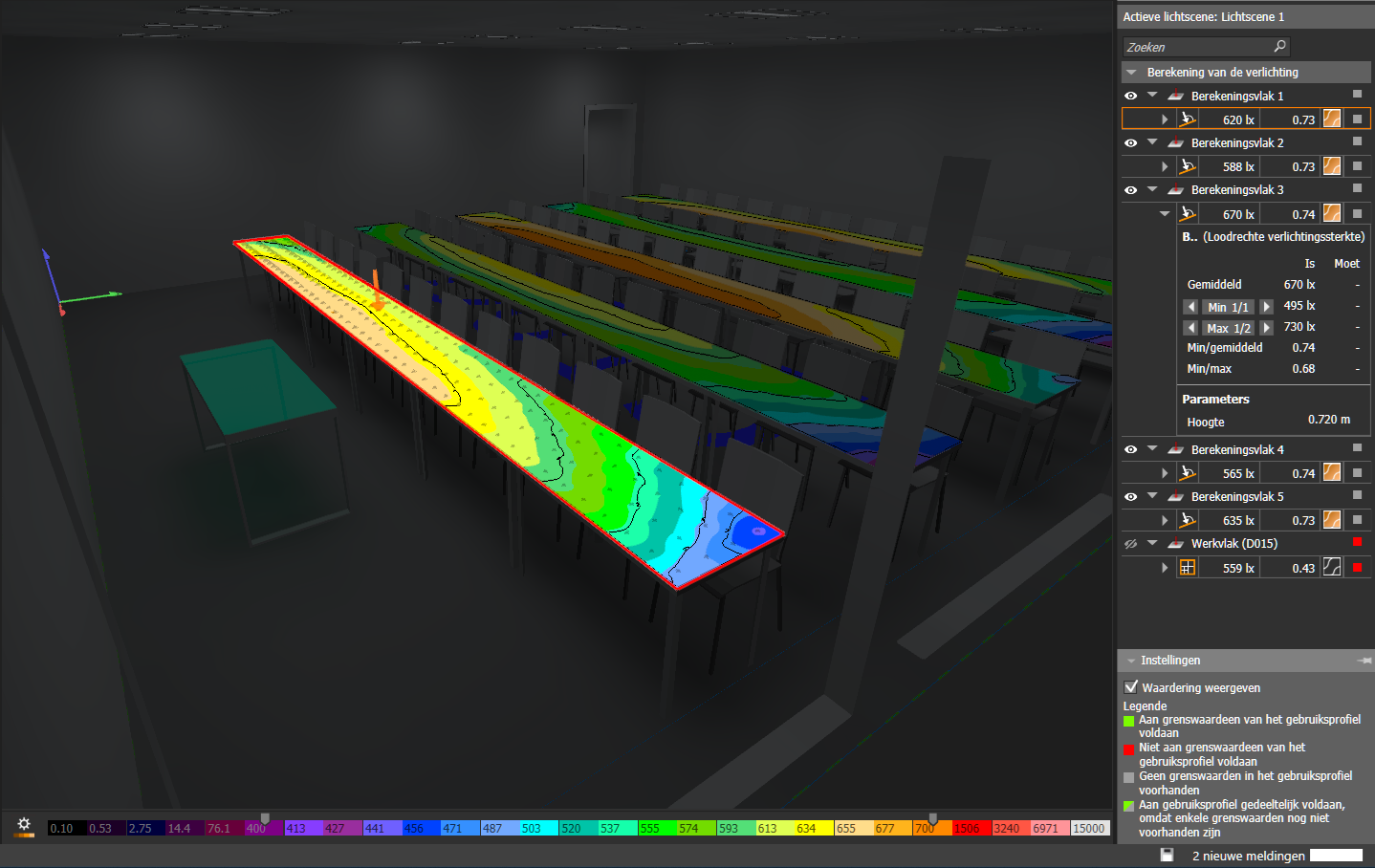Open brightness settings sun icon at bottom left
This screenshot has height=868, width=1375.
(x=24, y=825)
